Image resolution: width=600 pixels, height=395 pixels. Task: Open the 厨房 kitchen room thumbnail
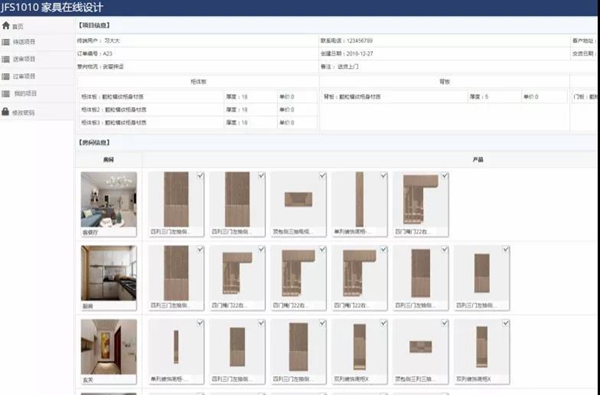109,273
